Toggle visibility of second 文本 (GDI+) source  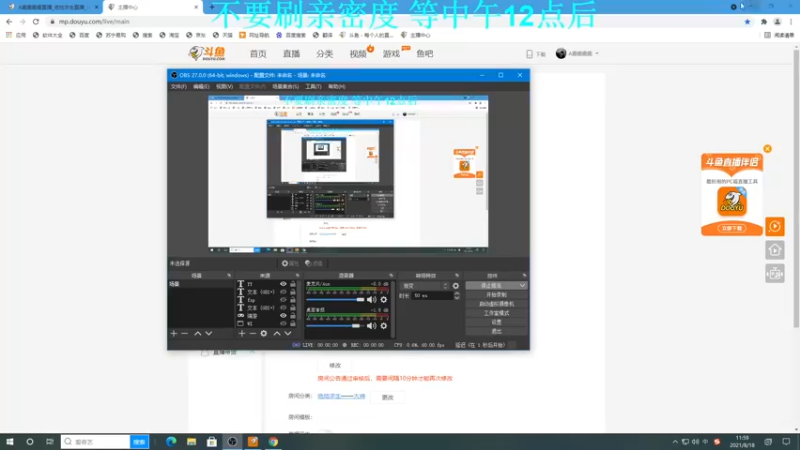point(283,308)
